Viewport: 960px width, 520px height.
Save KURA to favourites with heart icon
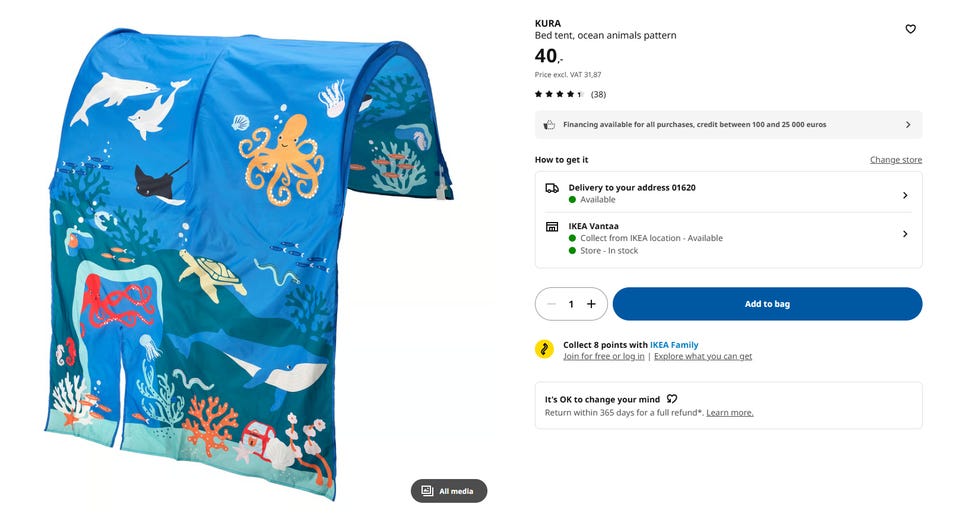(x=910, y=29)
